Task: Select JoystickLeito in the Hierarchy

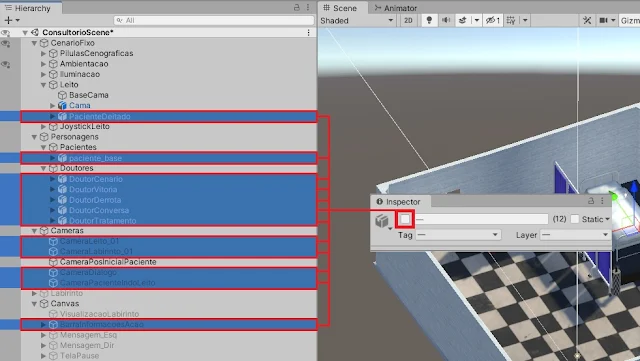Action: 84,126
